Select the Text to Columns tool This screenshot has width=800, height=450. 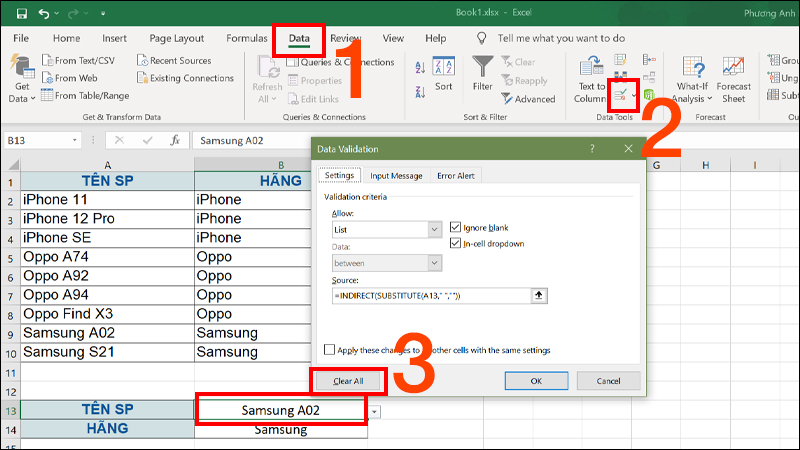[591, 78]
